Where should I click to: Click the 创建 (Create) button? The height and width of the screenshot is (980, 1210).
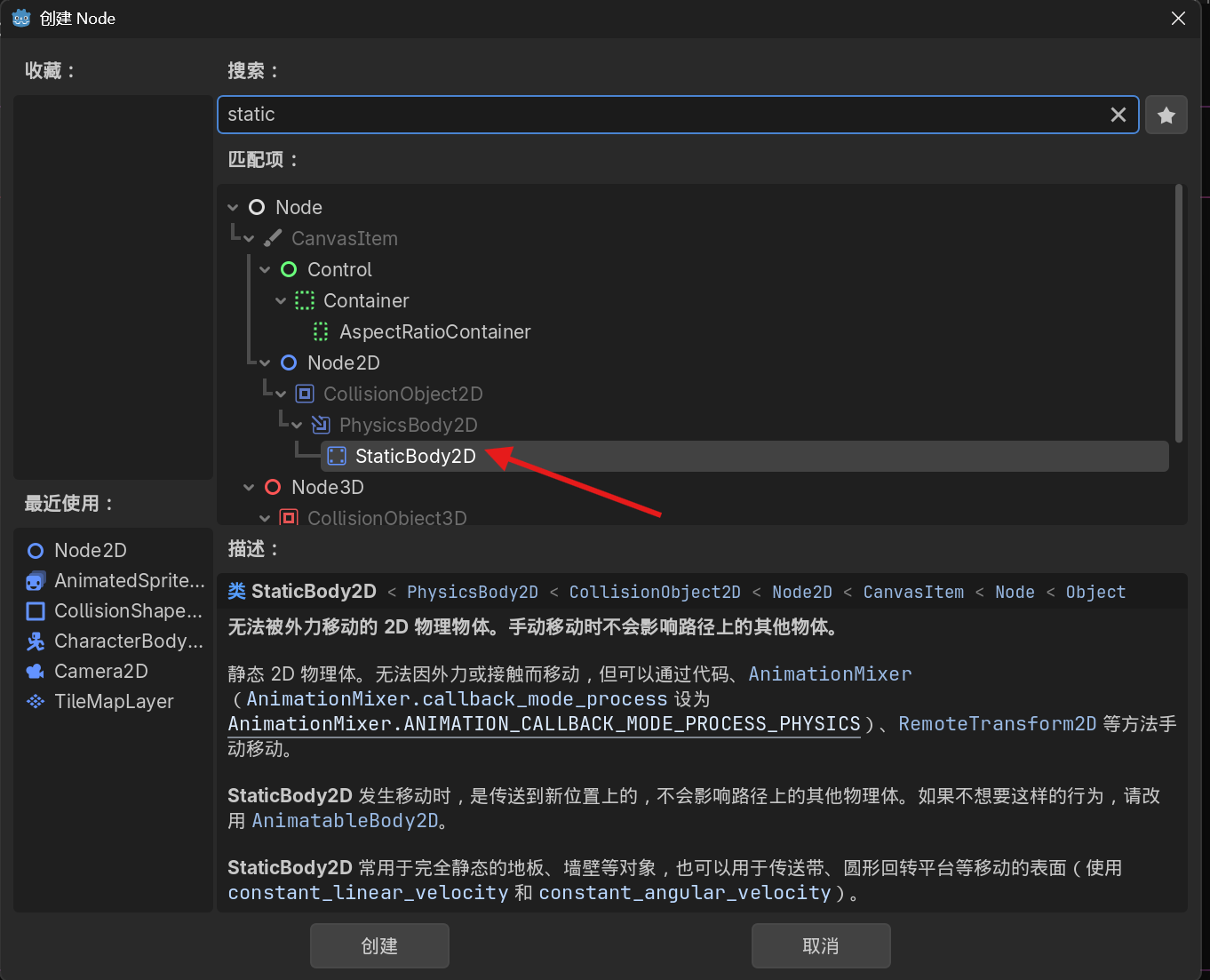point(379,946)
